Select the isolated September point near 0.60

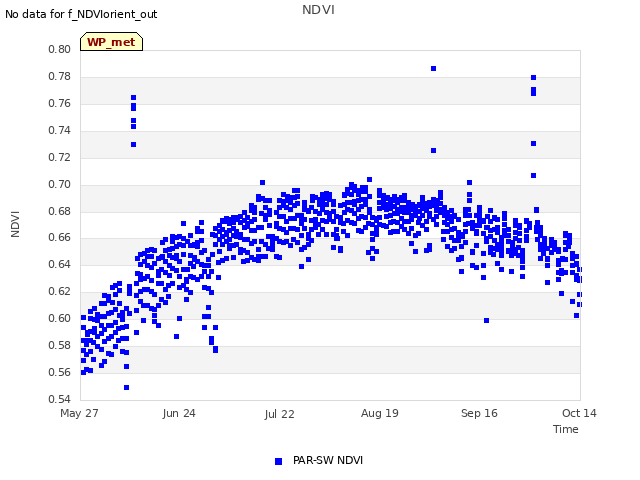487,320
